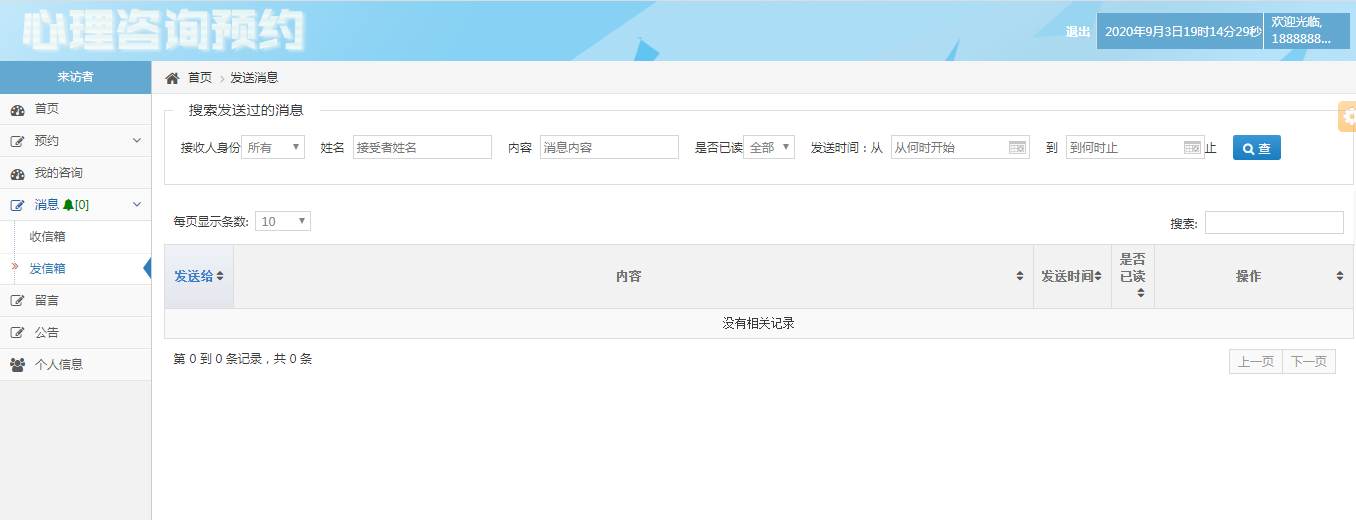This screenshot has height=520, width=1356.
Task: Click the edit icon beside 留言
Action: 17,301
